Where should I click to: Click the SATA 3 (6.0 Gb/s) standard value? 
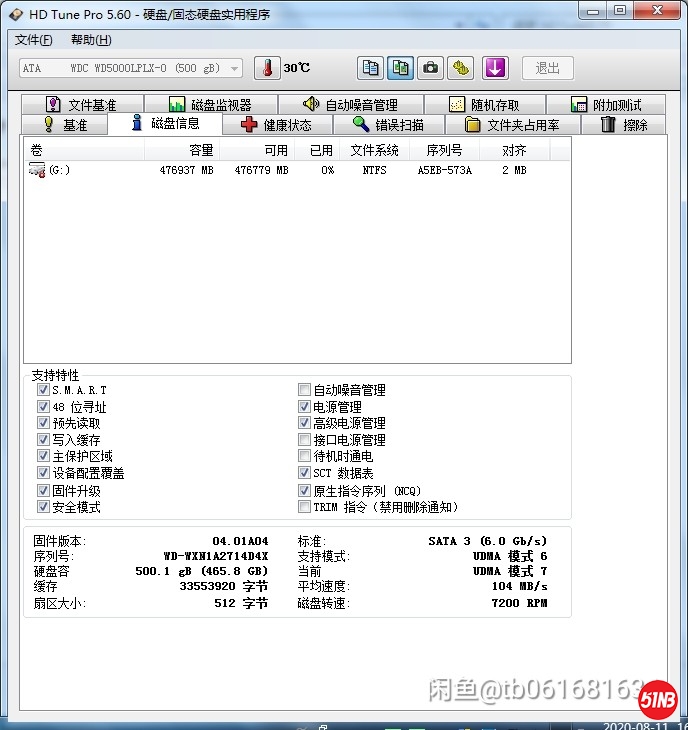click(x=487, y=541)
